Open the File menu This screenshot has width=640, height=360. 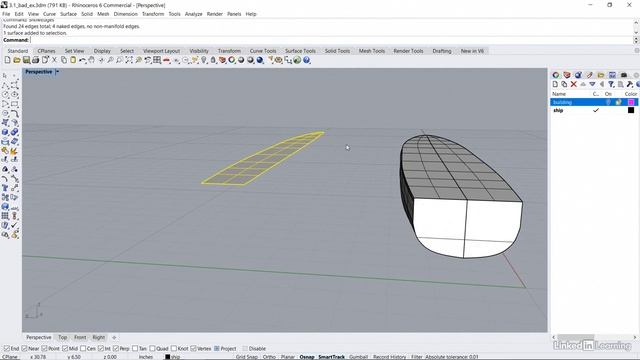pos(6,14)
